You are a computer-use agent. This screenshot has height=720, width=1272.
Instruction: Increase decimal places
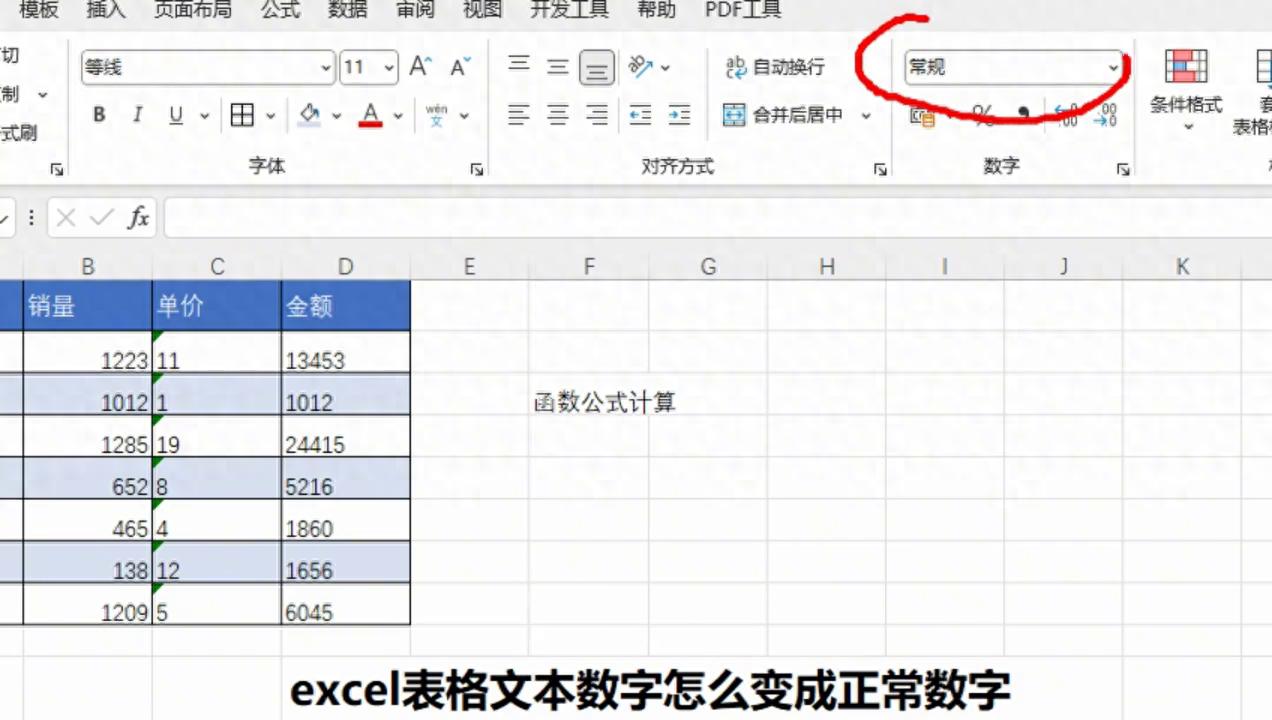(x=1067, y=116)
